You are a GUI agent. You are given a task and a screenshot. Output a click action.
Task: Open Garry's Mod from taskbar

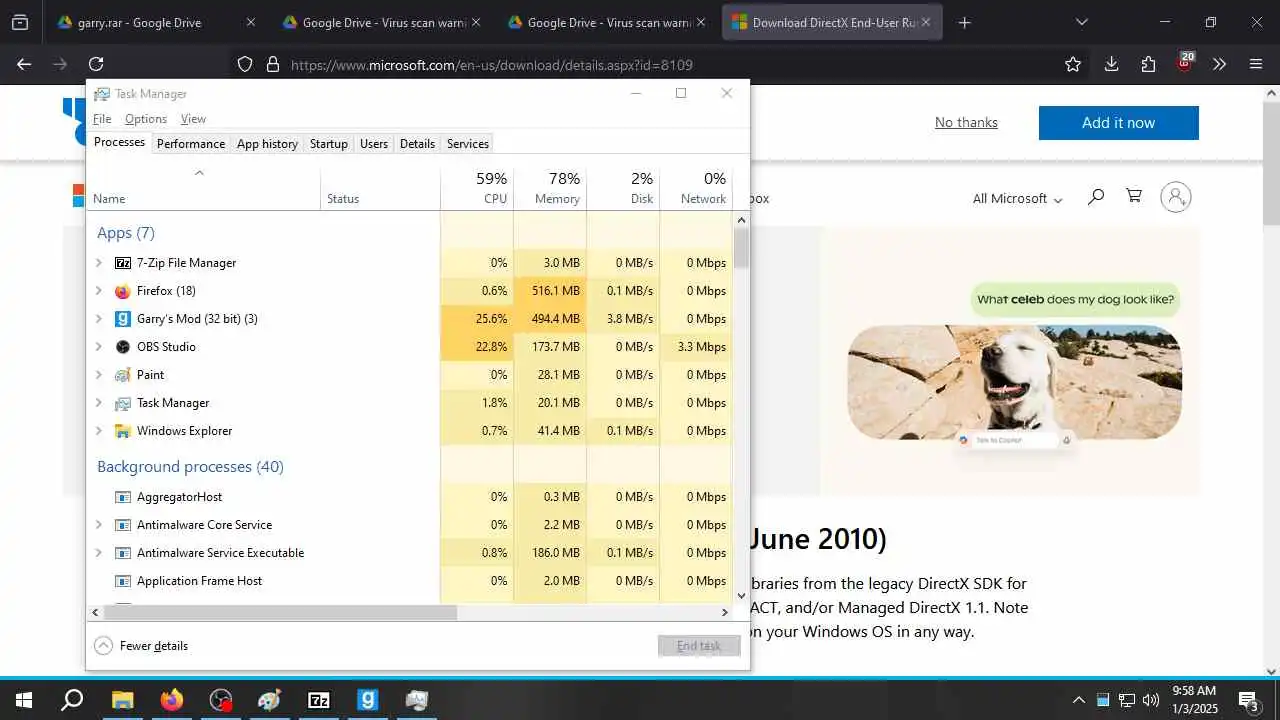pos(368,700)
